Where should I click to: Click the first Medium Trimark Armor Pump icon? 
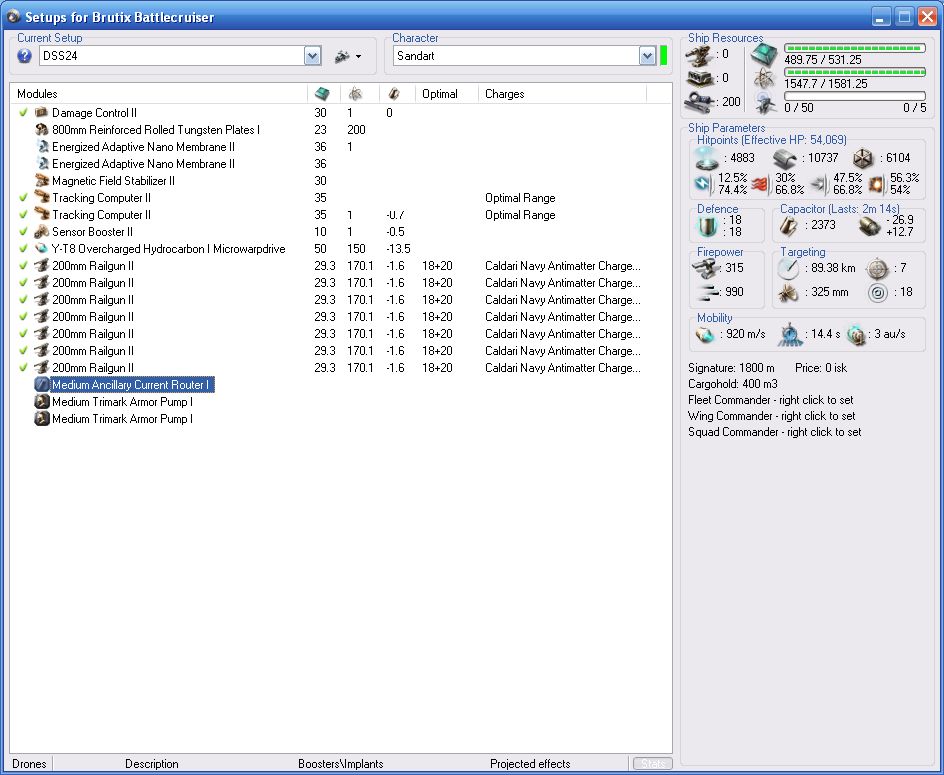(x=42, y=402)
